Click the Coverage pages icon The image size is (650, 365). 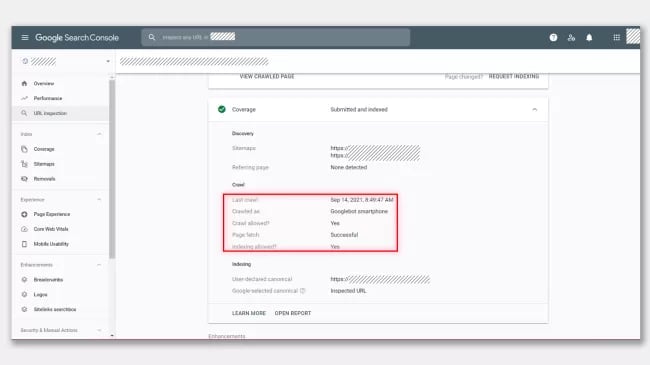coord(24,149)
